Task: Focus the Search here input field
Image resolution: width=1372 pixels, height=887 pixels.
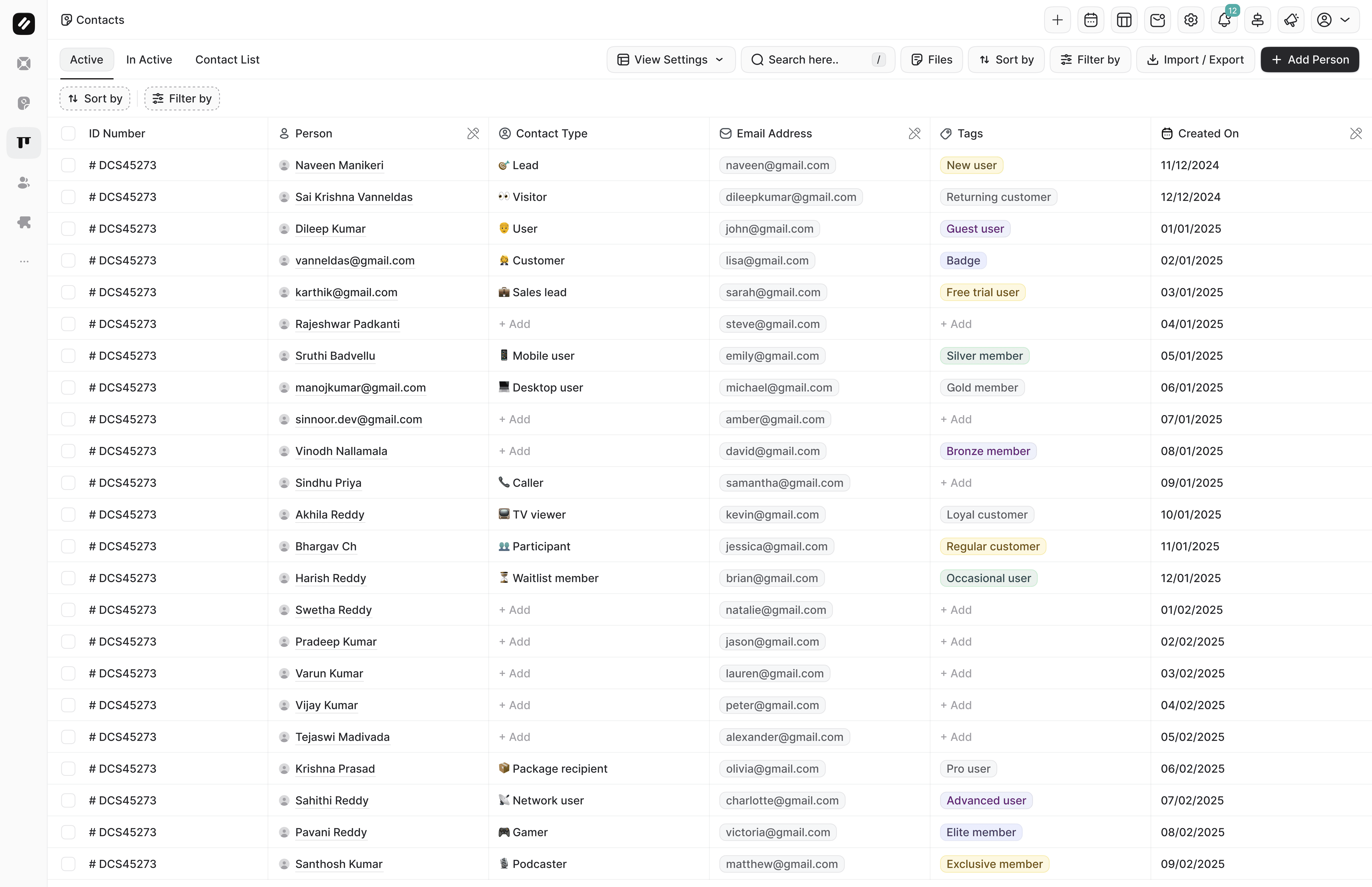Action: 818,60
